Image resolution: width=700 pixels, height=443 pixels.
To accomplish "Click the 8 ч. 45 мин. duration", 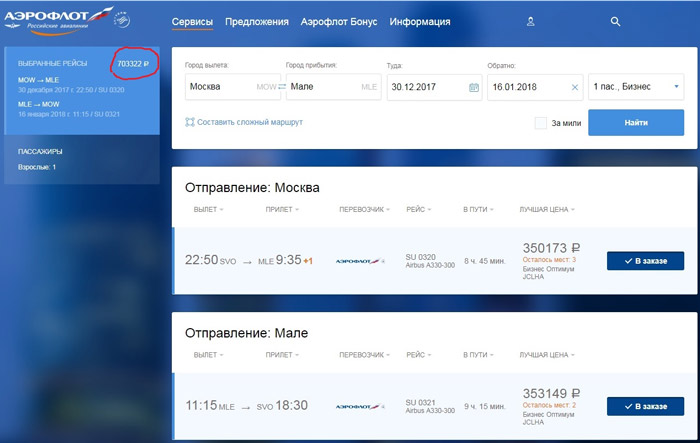I will [485, 261].
